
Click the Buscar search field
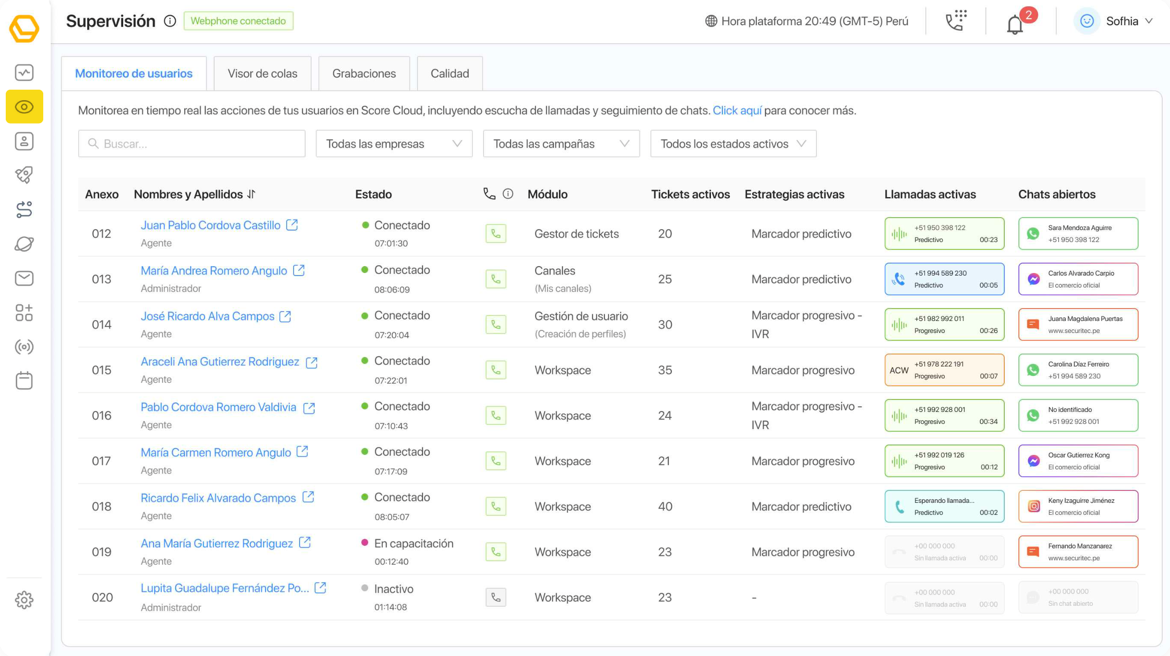click(191, 143)
